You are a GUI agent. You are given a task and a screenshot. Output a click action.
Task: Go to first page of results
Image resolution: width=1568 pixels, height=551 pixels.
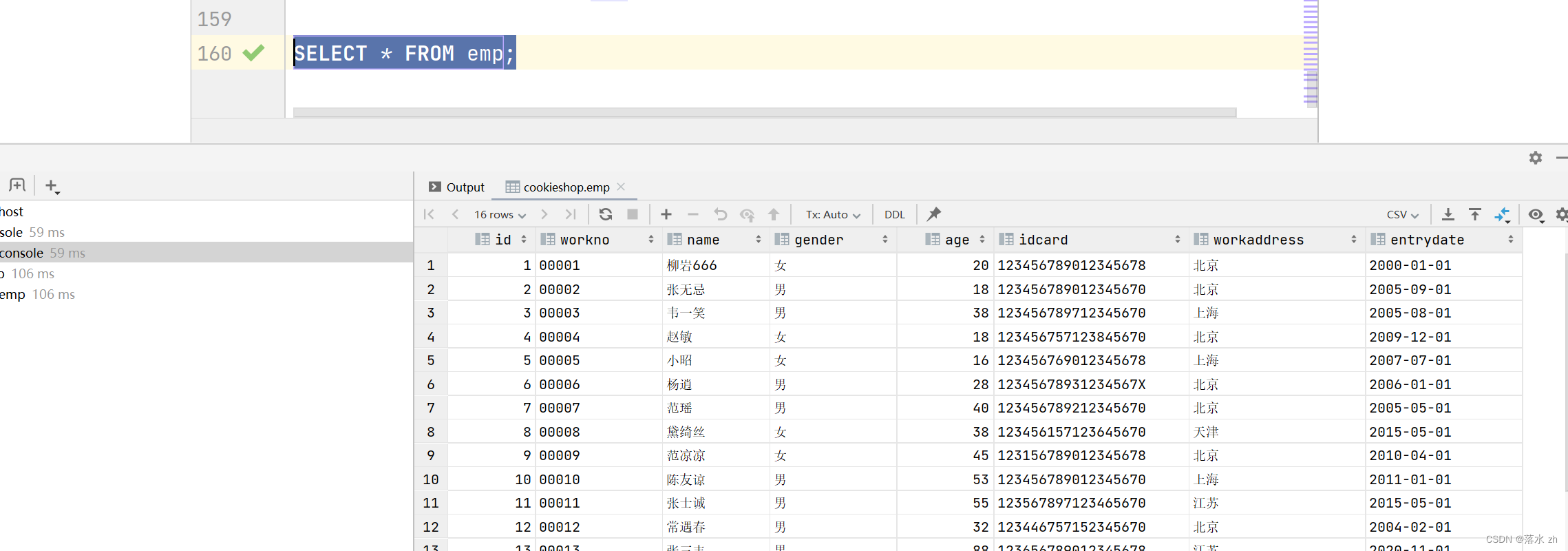429,214
